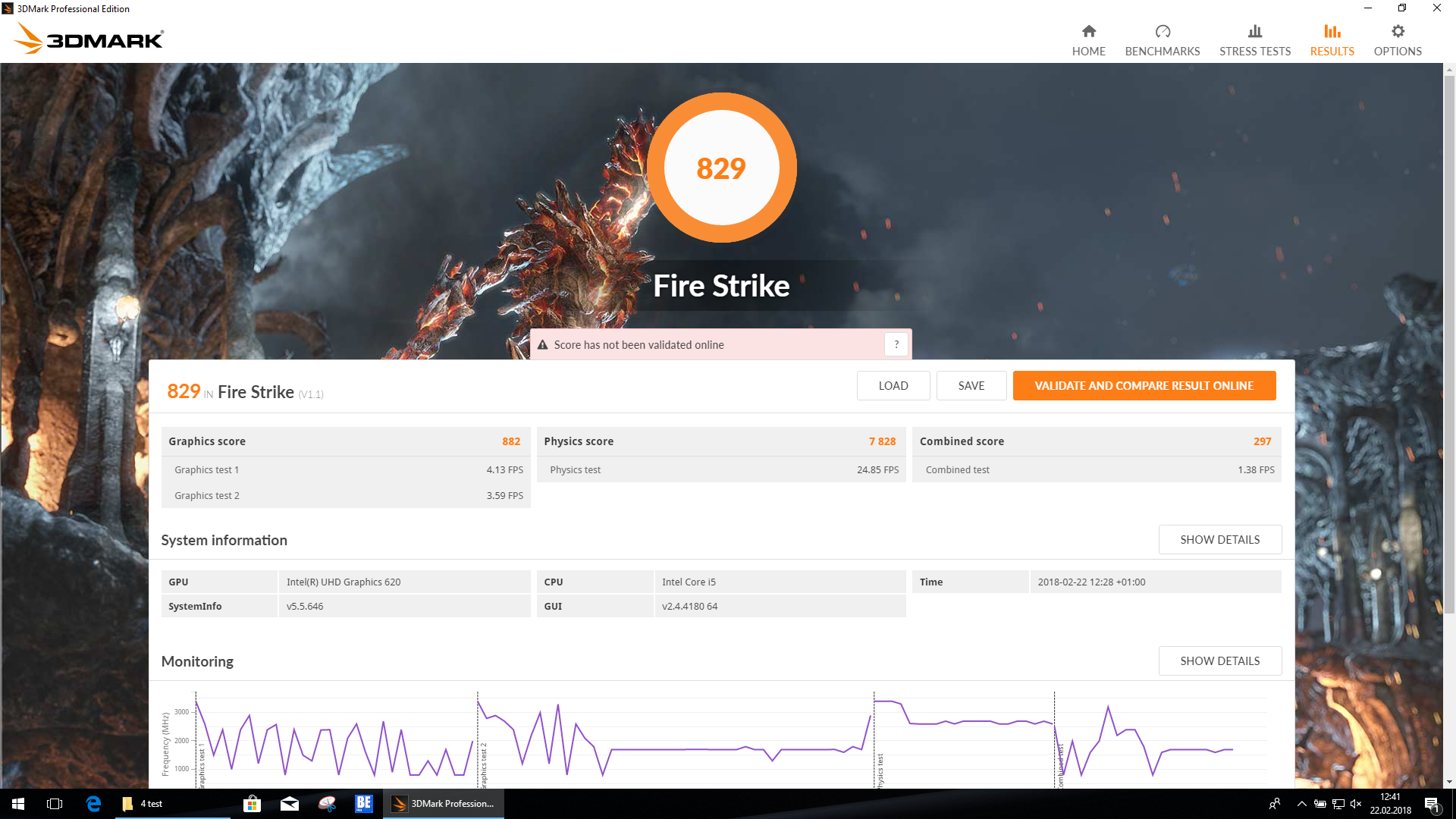Open the Home section icon
This screenshot has width=1456, height=819.
(1088, 32)
